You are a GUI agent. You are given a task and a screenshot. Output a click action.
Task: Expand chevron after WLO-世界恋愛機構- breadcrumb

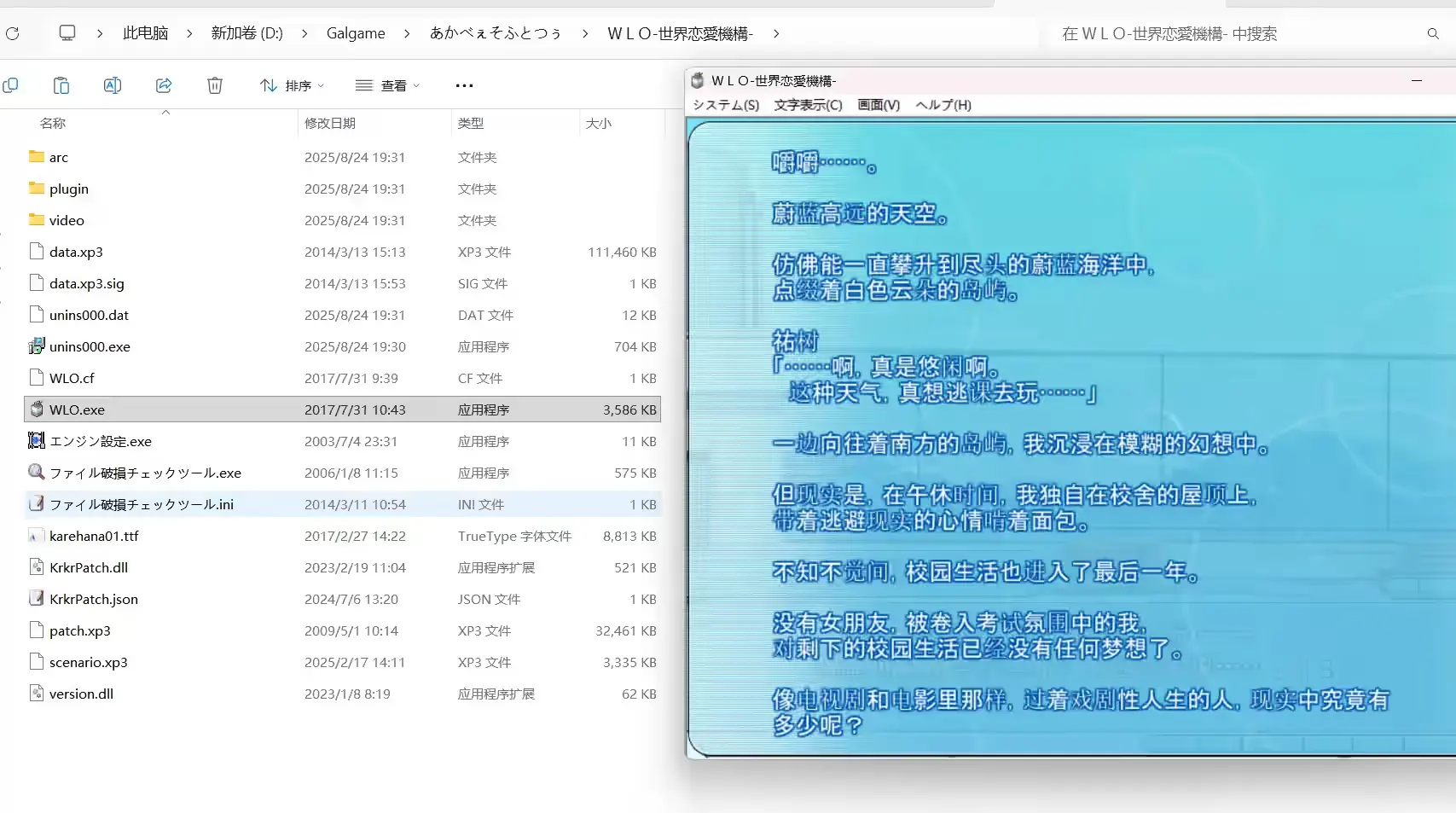point(776,33)
